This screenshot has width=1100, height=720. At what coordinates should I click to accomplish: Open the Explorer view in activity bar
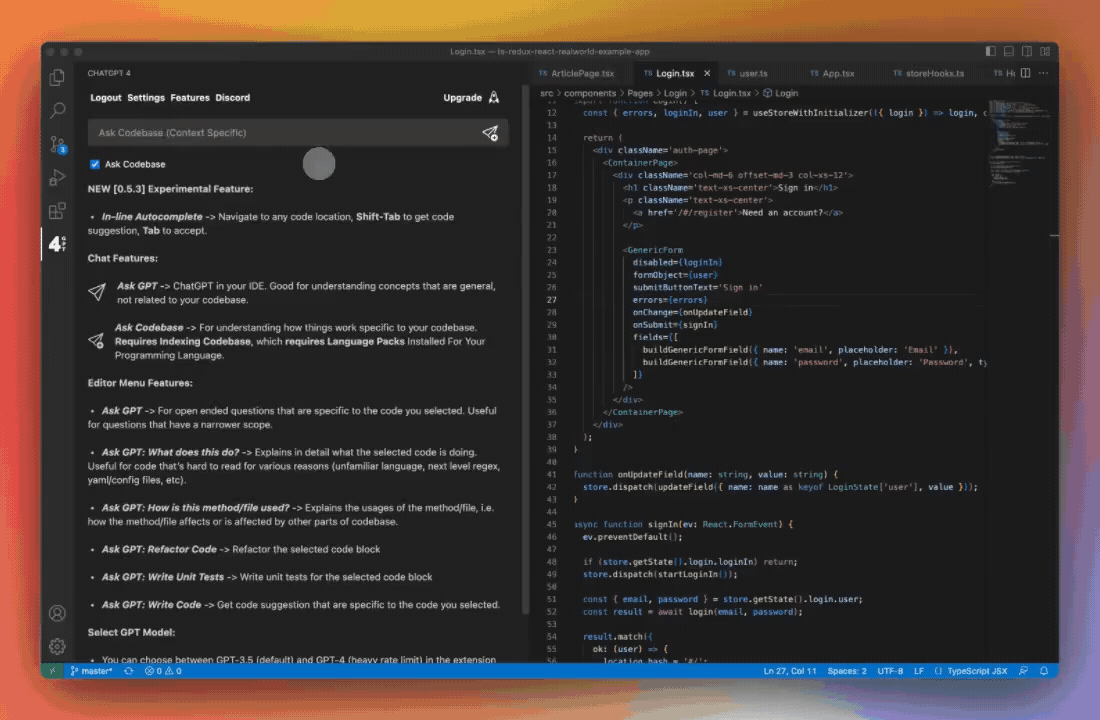pos(58,77)
